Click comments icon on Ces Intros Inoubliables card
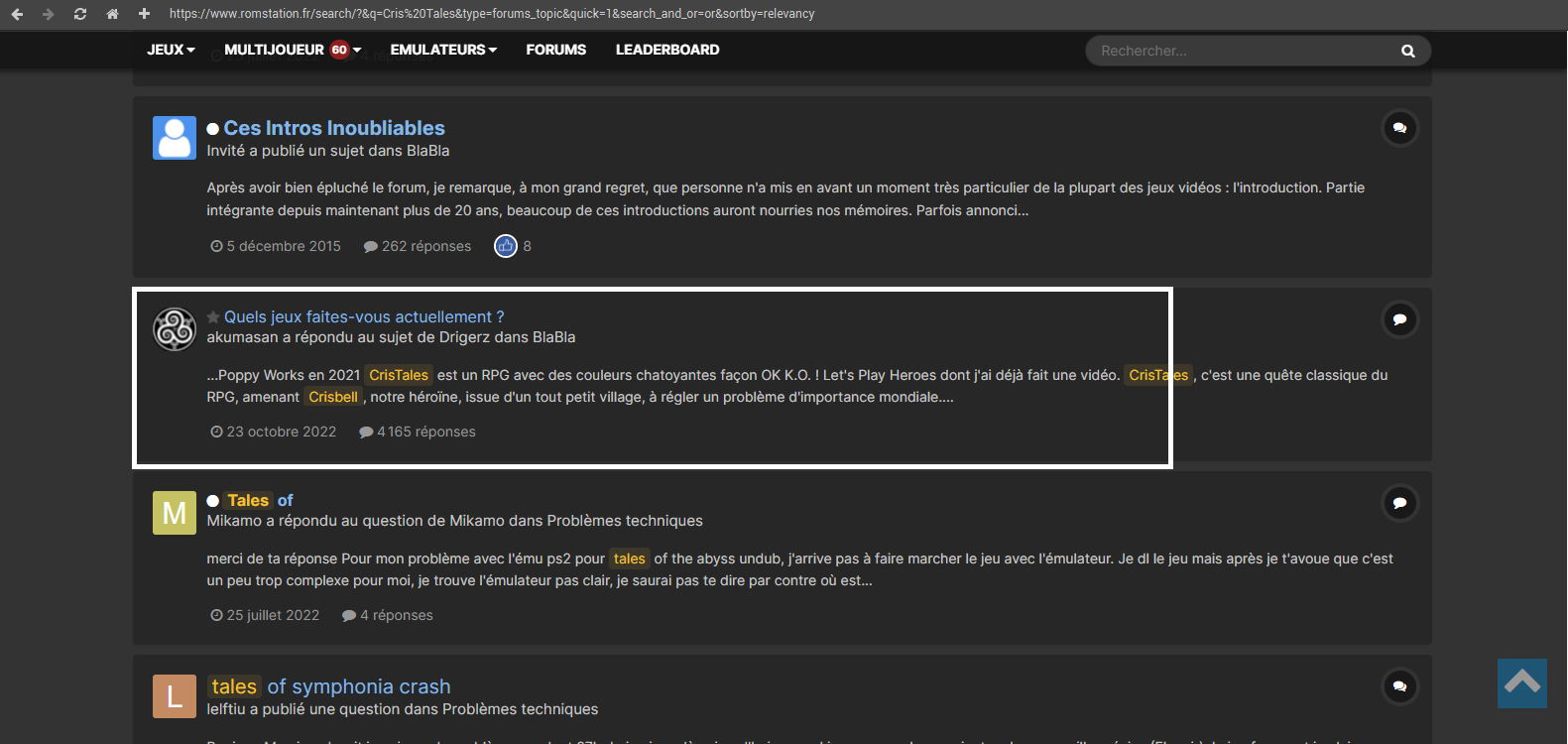 pos(1399,128)
